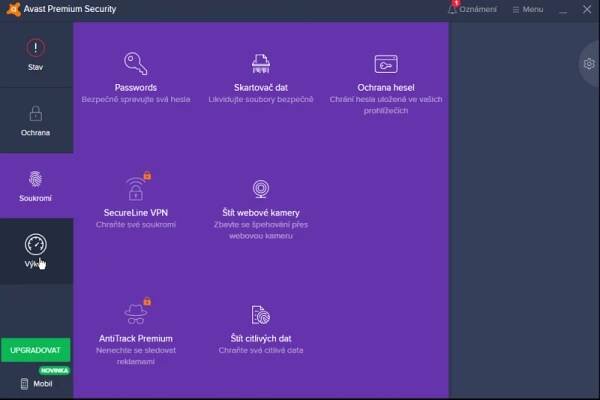The height and width of the screenshot is (400, 600).
Task: Click 'Likvidujte soubory bezpečně' description
Action: click(261, 99)
